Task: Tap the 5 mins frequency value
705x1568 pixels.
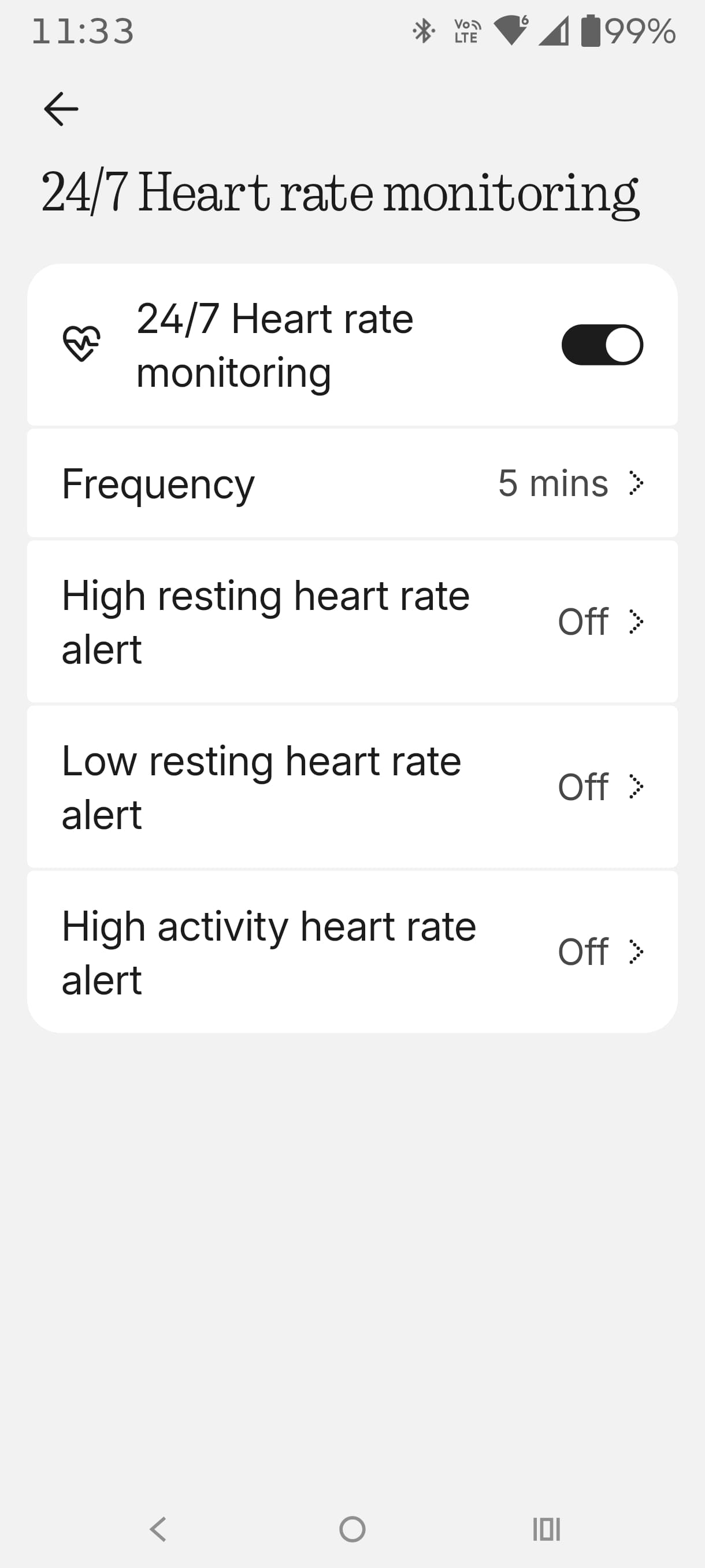Action: [552, 483]
